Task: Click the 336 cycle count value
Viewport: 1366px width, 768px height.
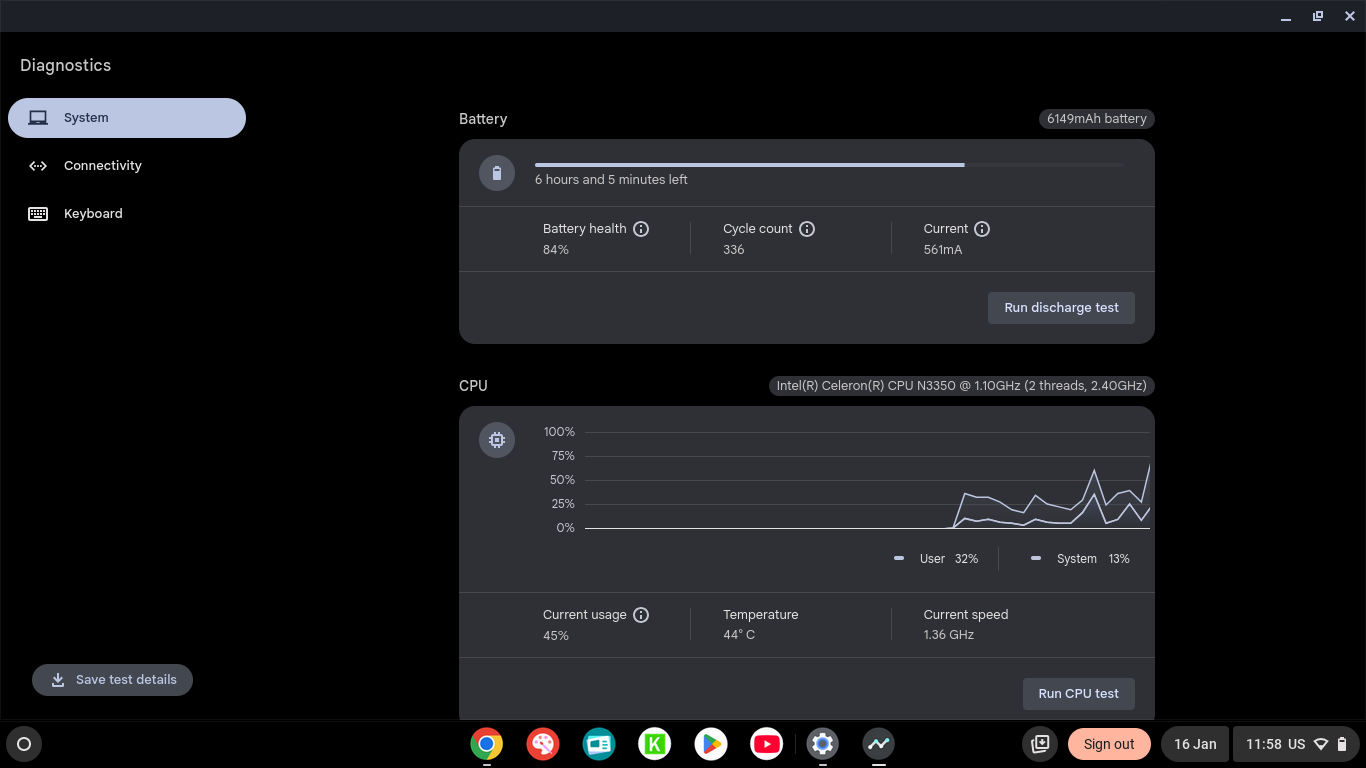Action: coord(734,250)
